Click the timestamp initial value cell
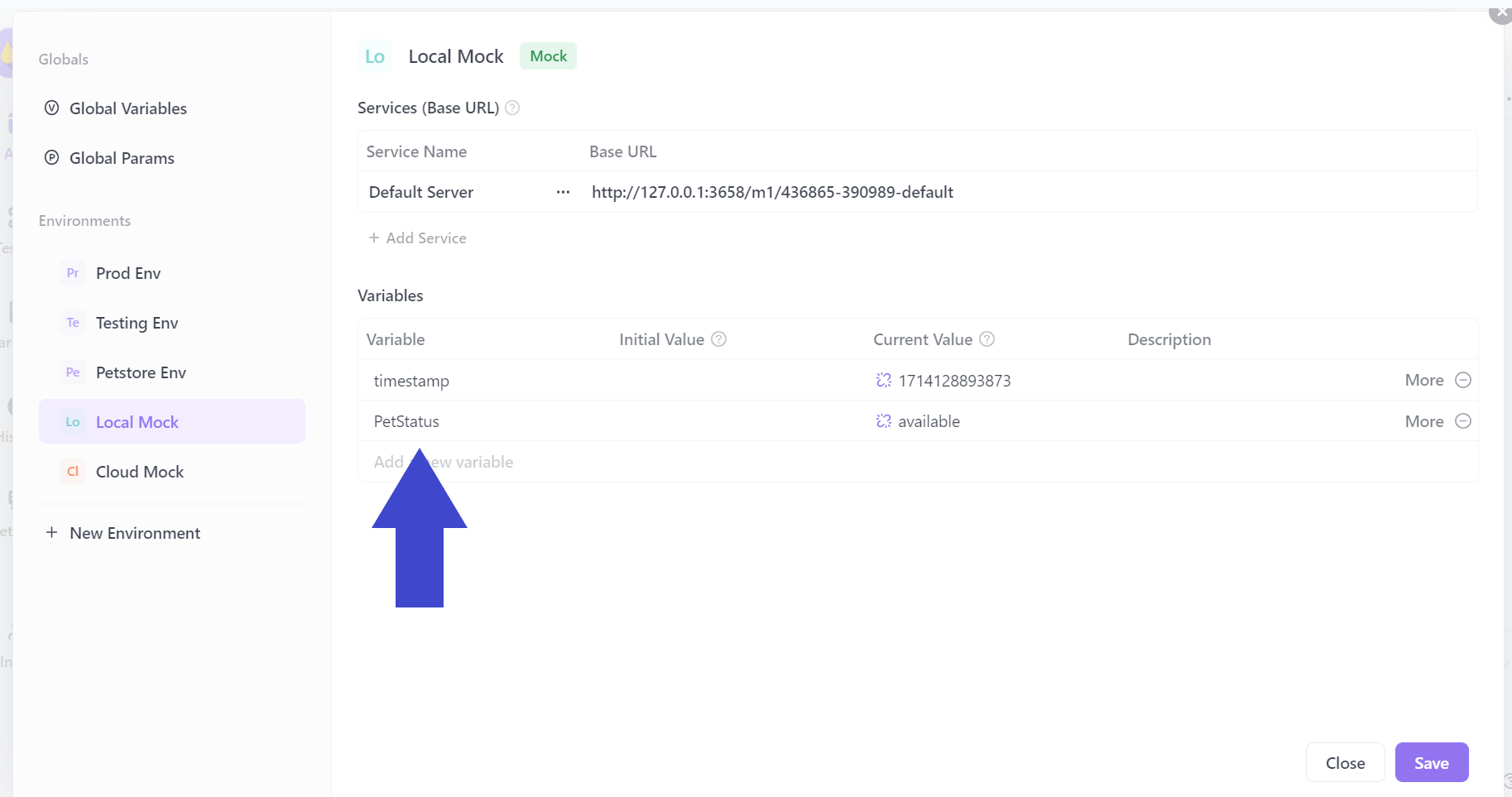1512x797 pixels. coord(739,381)
